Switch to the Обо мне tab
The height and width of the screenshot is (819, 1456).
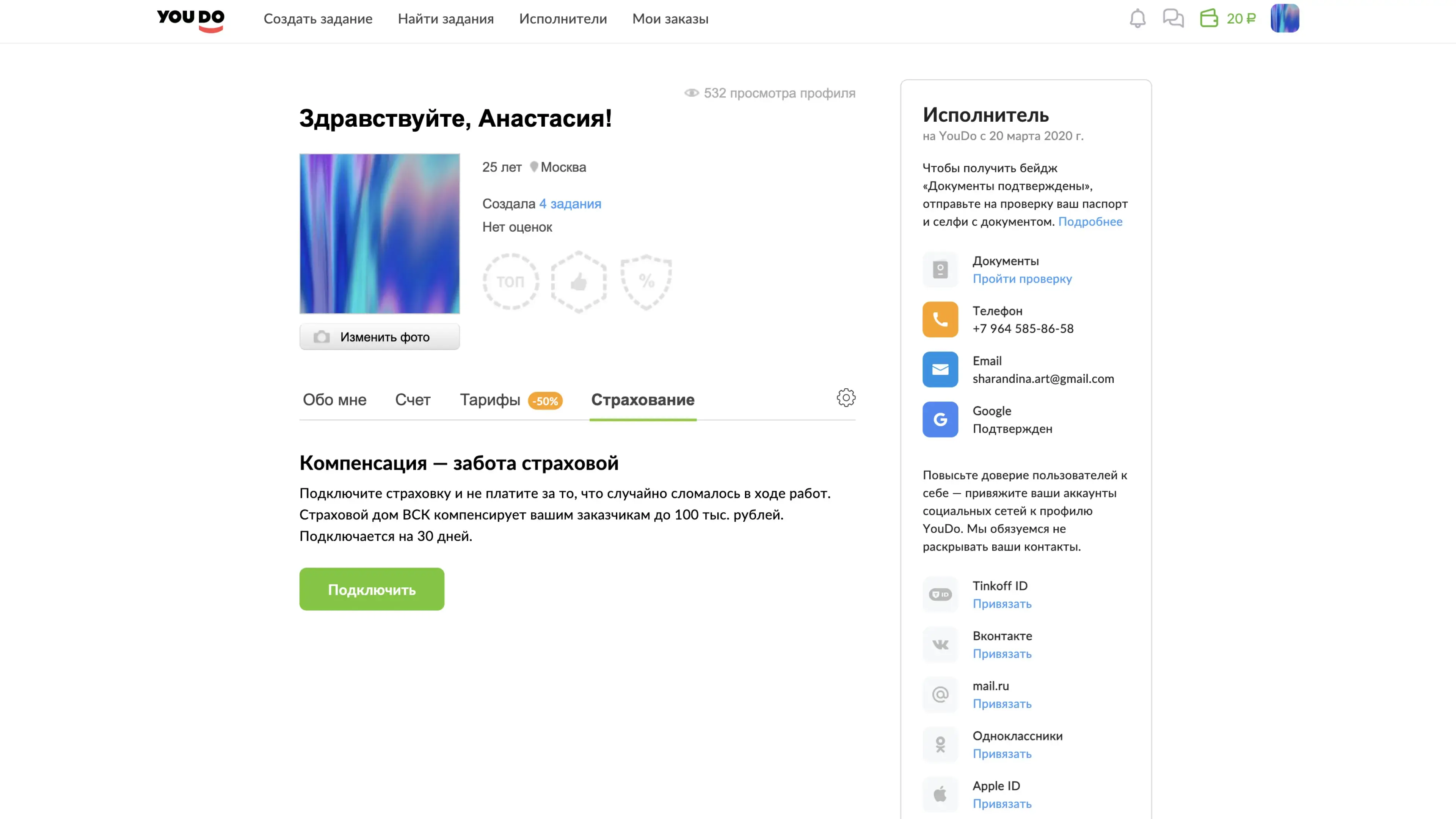pyautogui.click(x=334, y=400)
